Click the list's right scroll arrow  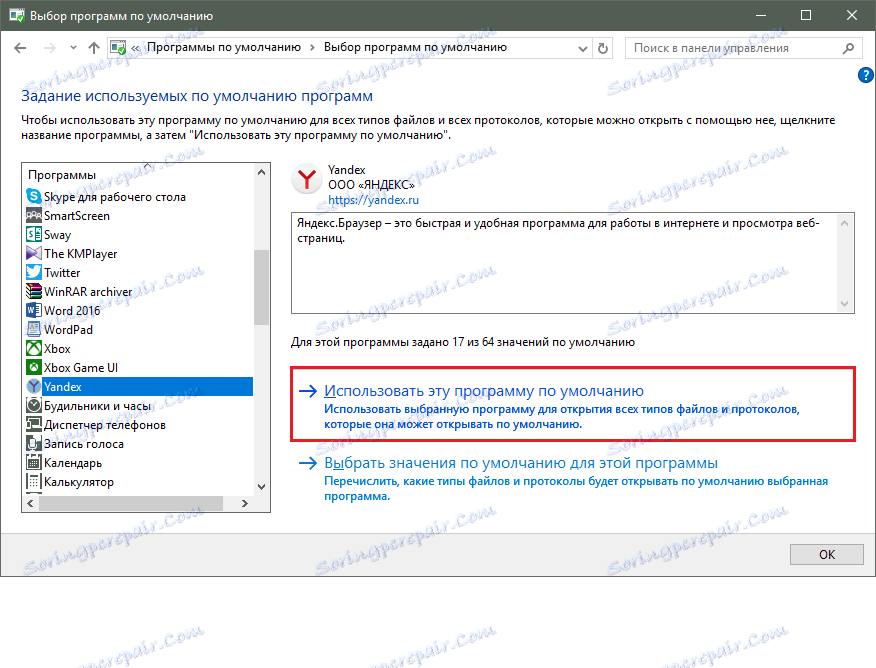coord(244,503)
